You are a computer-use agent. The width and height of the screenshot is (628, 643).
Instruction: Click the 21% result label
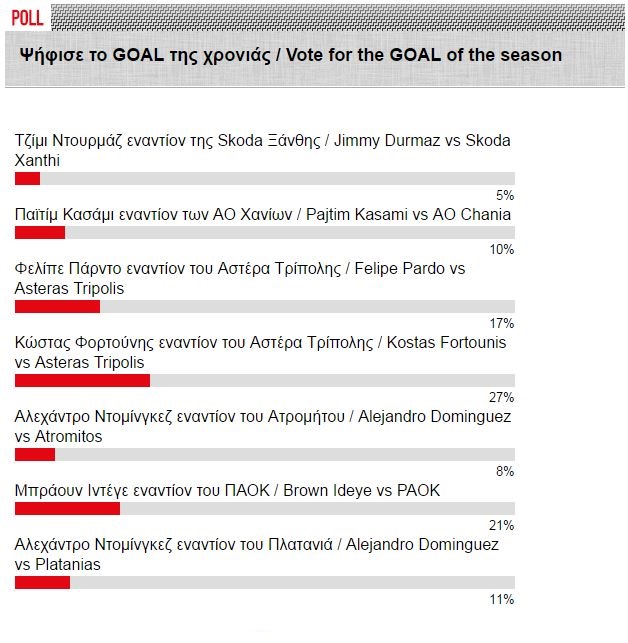coord(502,525)
